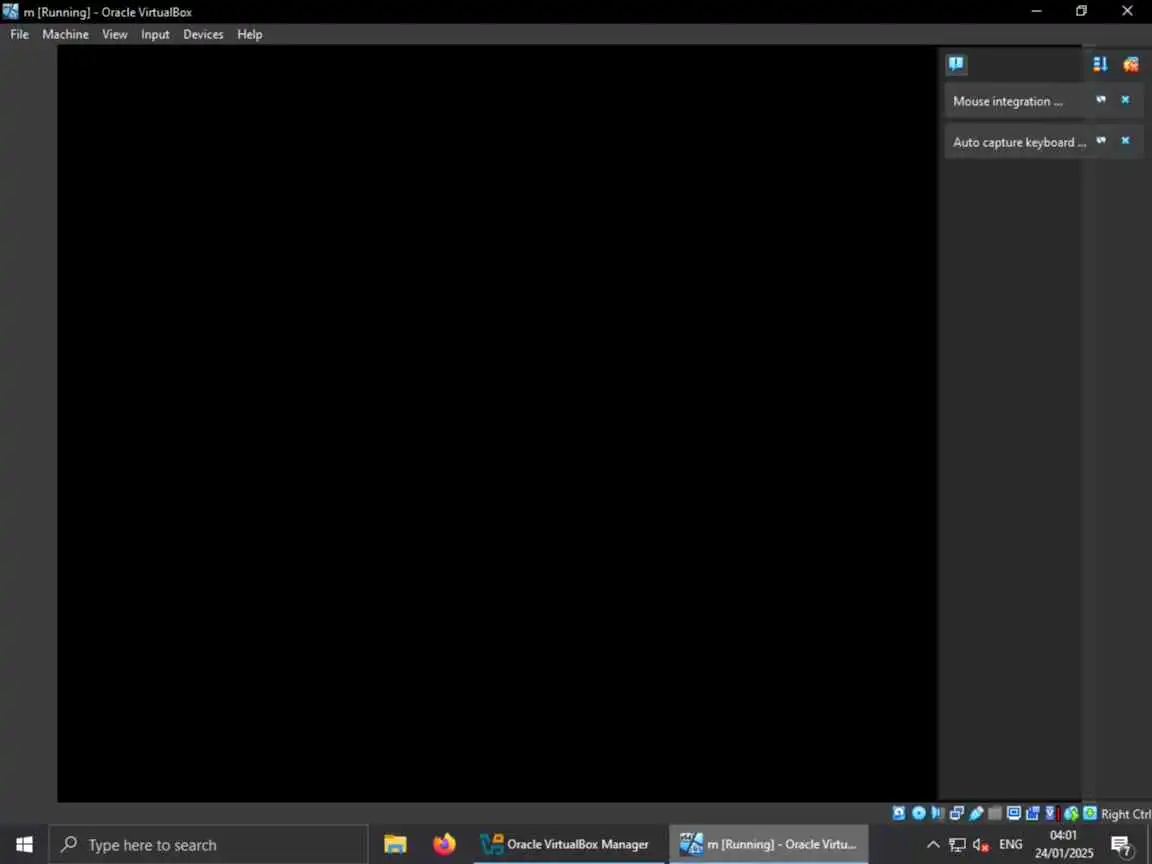The width and height of the screenshot is (1152, 864).
Task: Click the Right Ctrl host key label
Action: click(x=1126, y=814)
